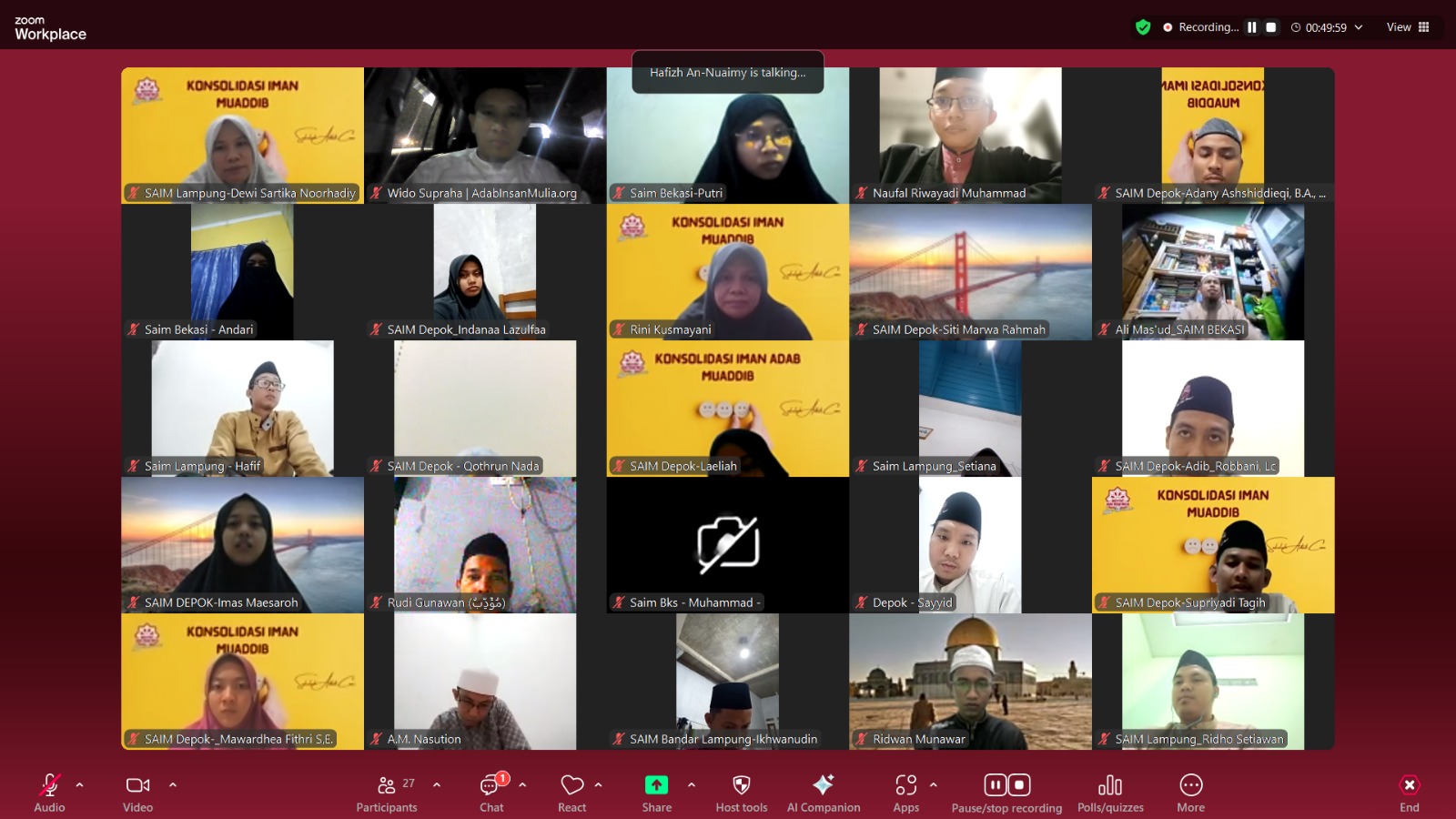Open Polls/quizzes
This screenshot has height=819, width=1456.
point(1109,792)
